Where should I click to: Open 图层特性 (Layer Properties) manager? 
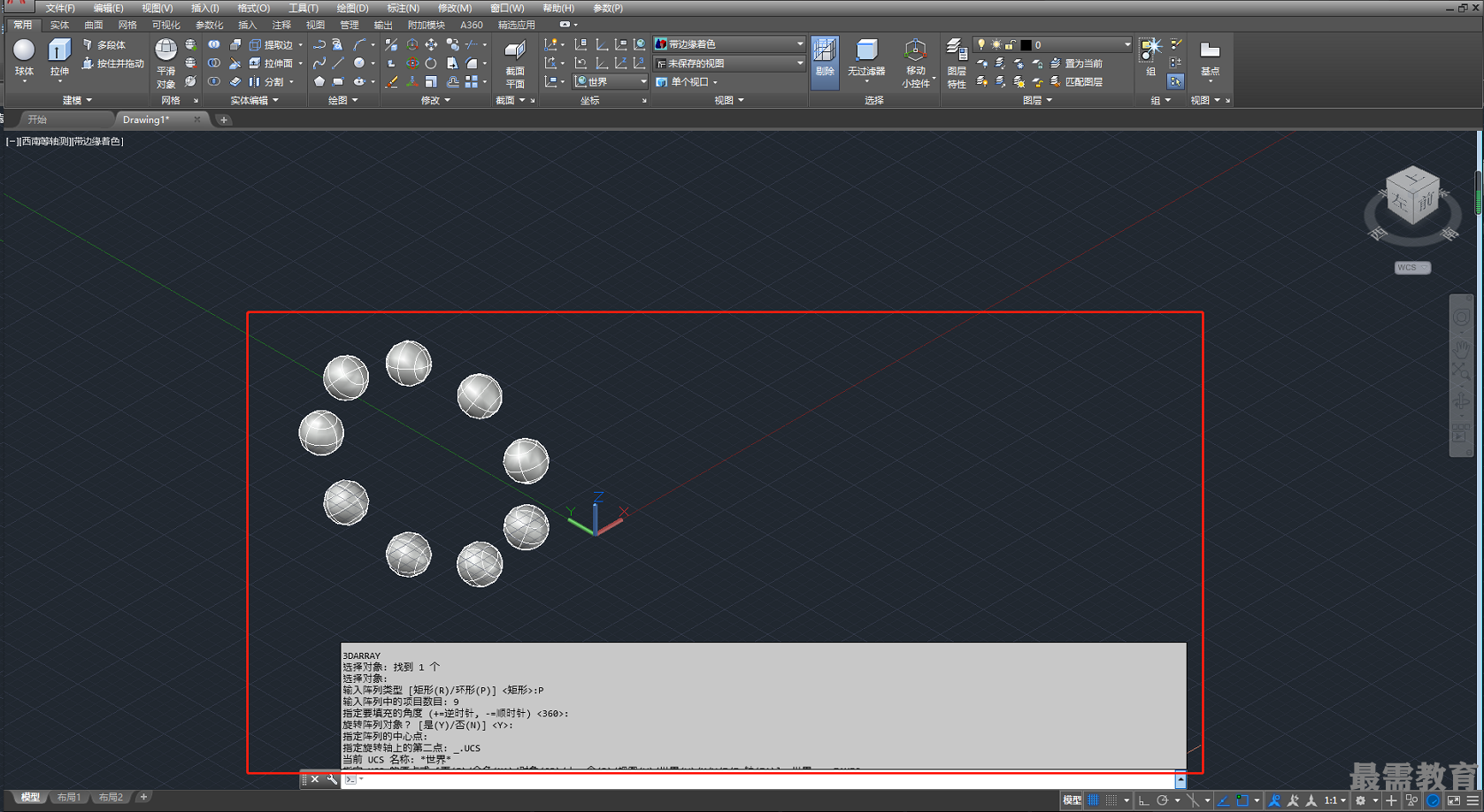[x=957, y=64]
